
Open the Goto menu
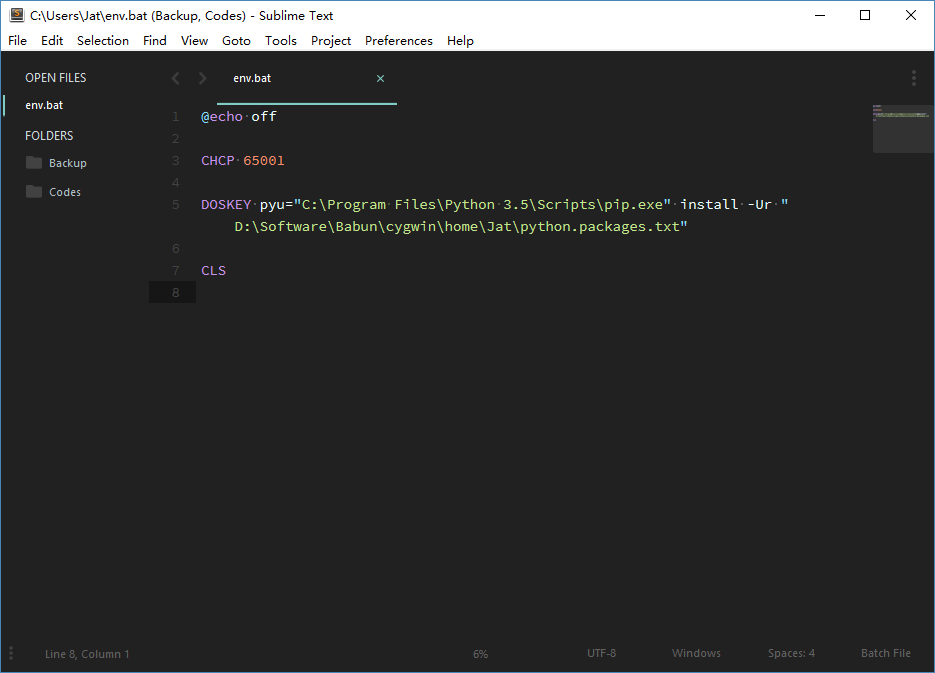236,41
